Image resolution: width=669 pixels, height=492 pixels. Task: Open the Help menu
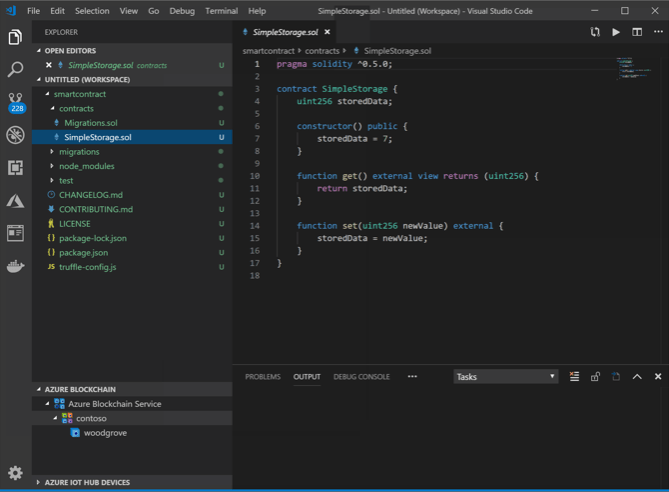pyautogui.click(x=257, y=11)
